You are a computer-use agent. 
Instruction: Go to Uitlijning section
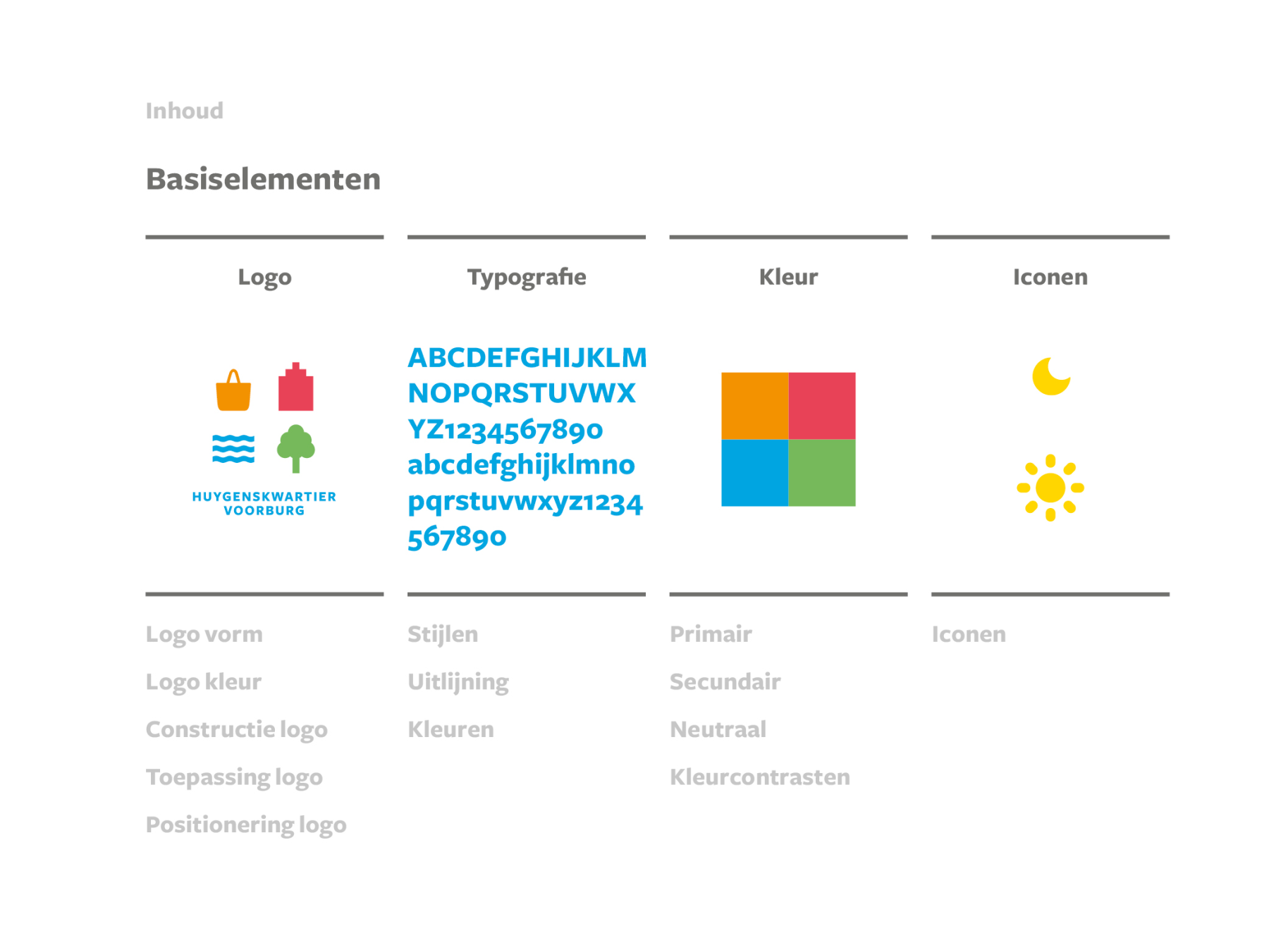(458, 682)
